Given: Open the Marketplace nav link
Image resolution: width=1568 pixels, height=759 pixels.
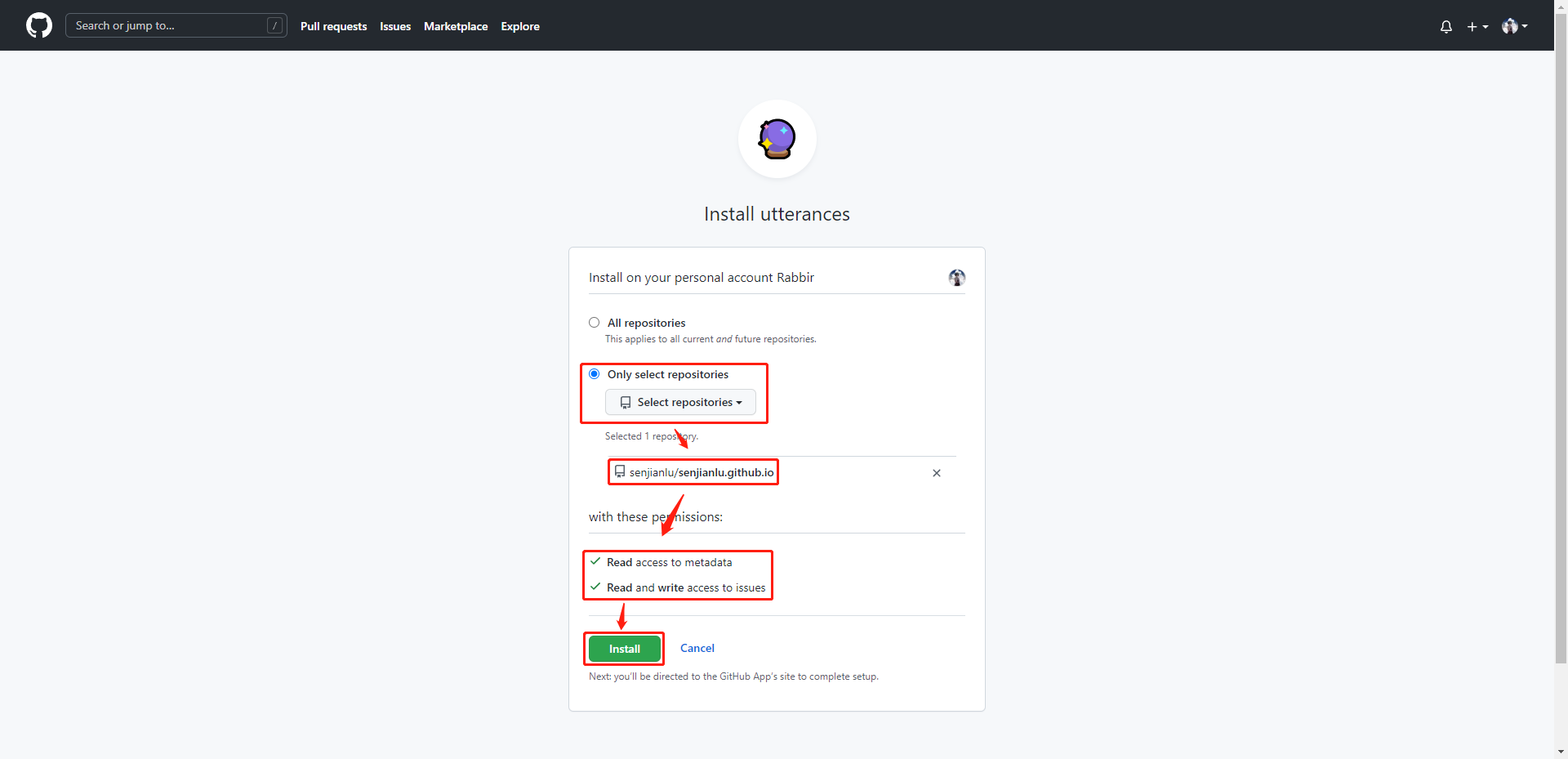Looking at the screenshot, I should pos(456,26).
